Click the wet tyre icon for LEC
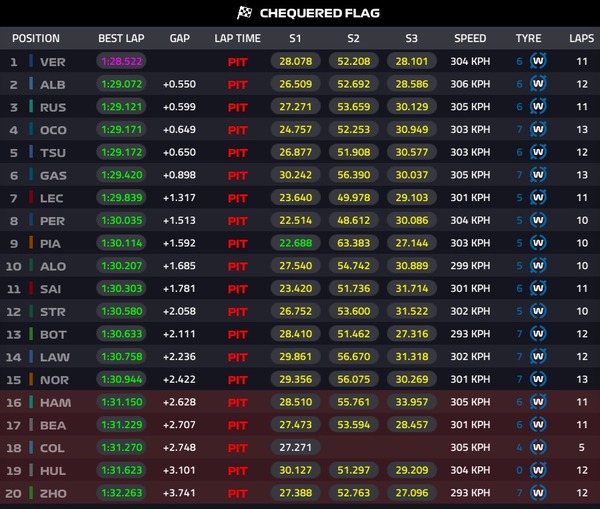 [538, 197]
